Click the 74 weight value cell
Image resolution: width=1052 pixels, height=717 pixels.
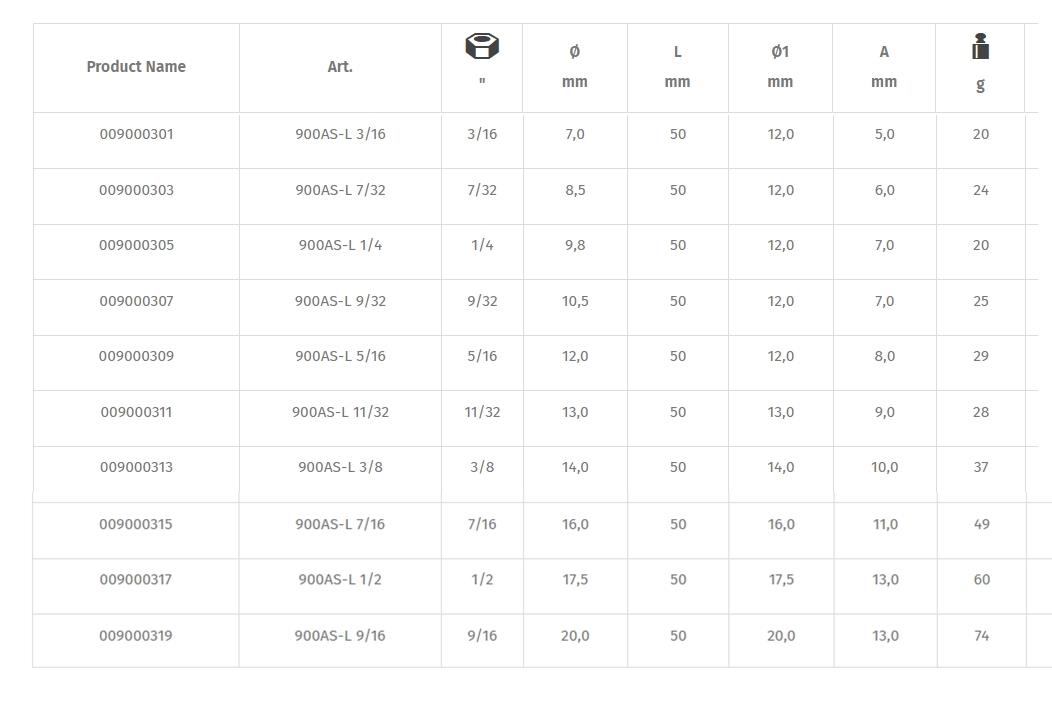tap(981, 635)
